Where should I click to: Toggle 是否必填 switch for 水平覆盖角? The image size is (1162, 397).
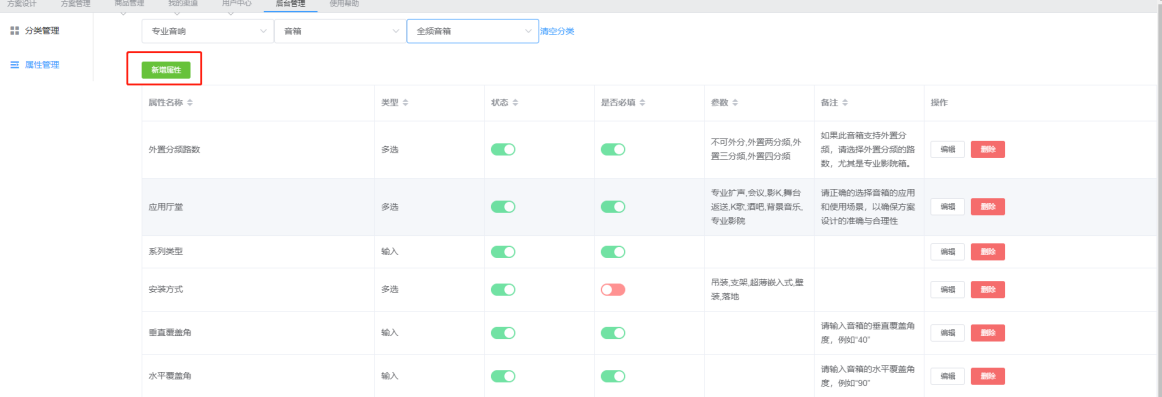pyautogui.click(x=613, y=376)
